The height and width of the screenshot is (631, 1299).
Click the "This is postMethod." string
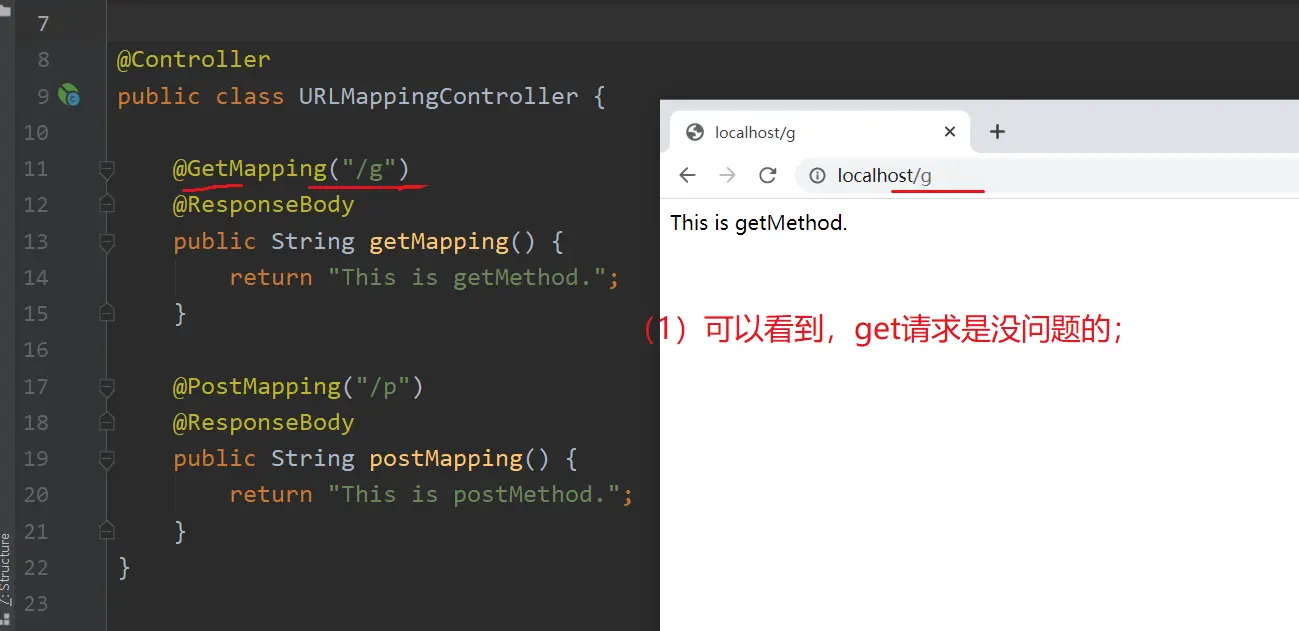tap(474, 495)
